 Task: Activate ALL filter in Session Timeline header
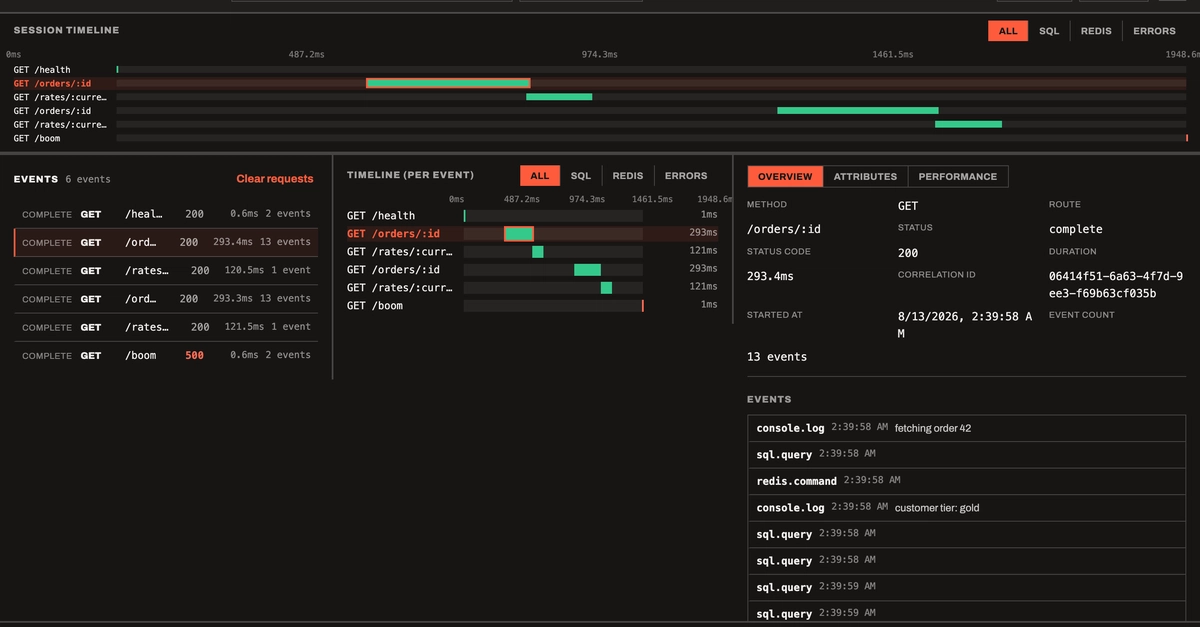coord(1008,31)
